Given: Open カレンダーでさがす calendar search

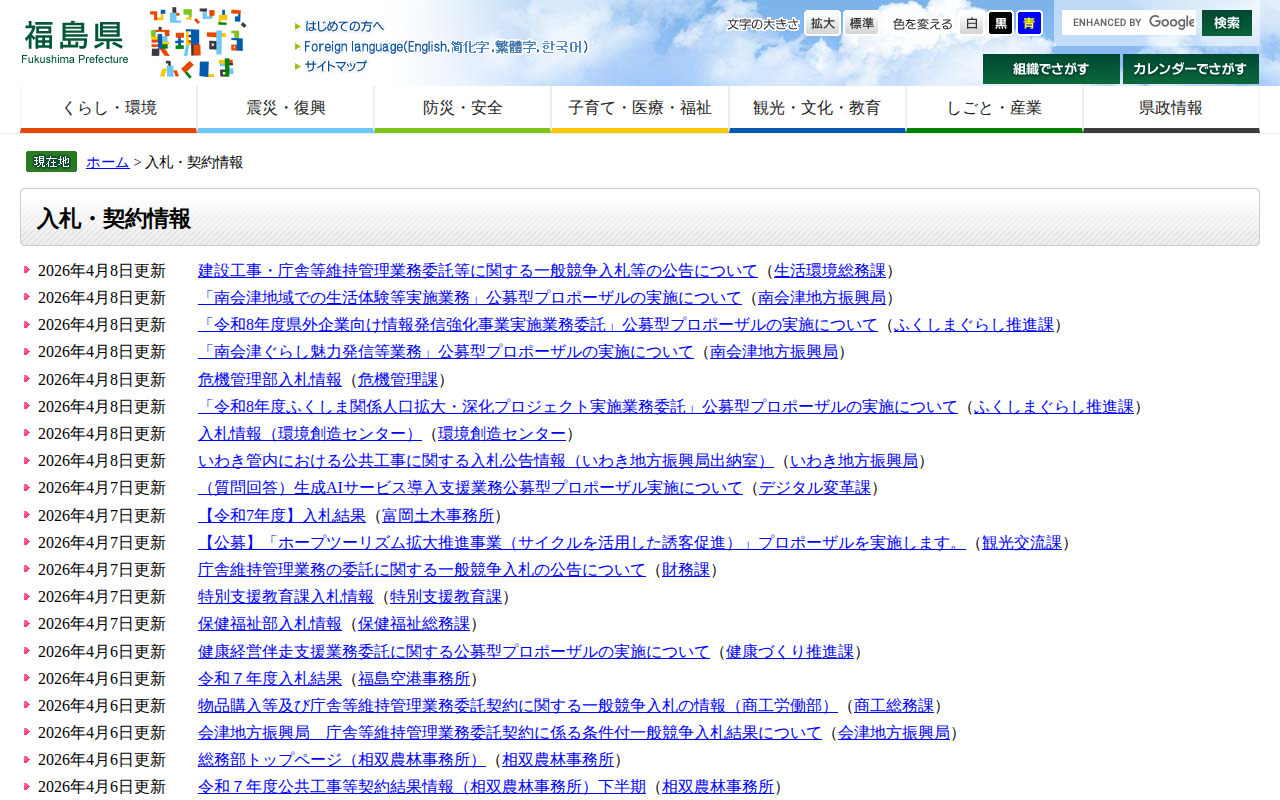Looking at the screenshot, I should (1190, 69).
